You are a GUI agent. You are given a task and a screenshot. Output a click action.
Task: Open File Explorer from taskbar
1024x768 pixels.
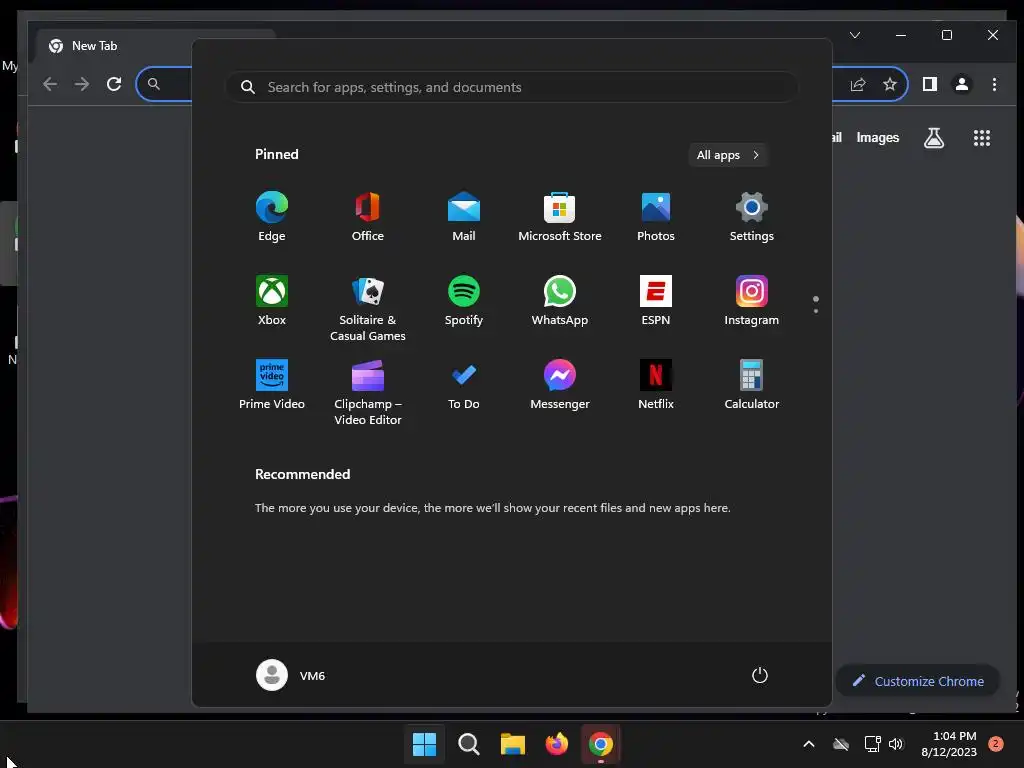pyautogui.click(x=513, y=744)
